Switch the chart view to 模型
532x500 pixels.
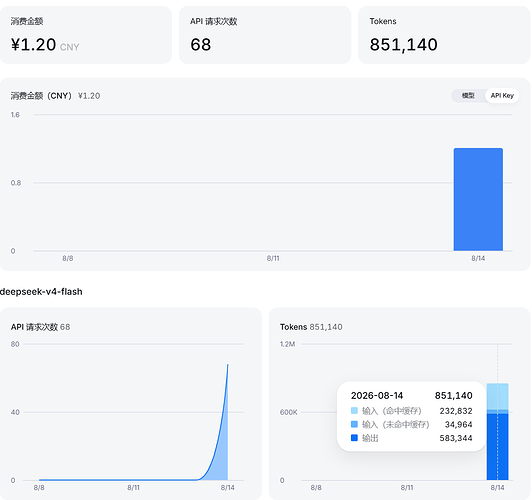pyautogui.click(x=468, y=96)
